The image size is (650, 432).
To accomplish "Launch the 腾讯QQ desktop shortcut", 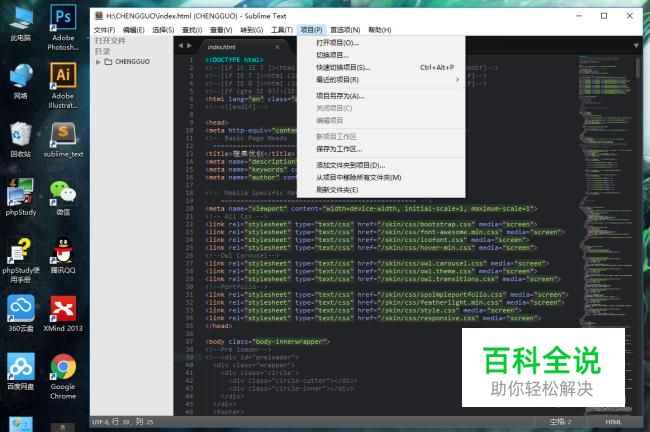I will pos(63,255).
